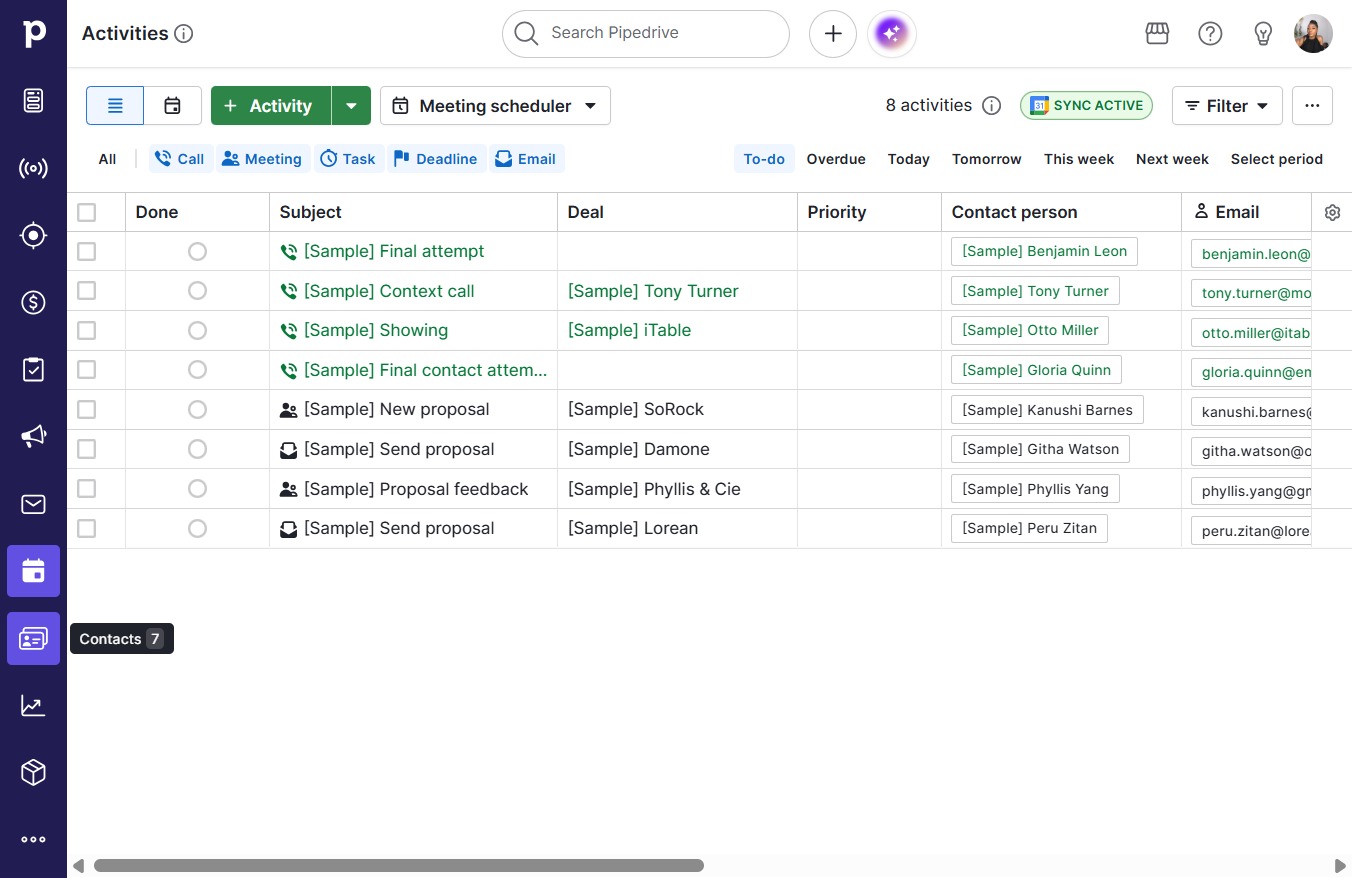
Task: Open the target-shaped sidebar icon
Action: click(x=33, y=235)
